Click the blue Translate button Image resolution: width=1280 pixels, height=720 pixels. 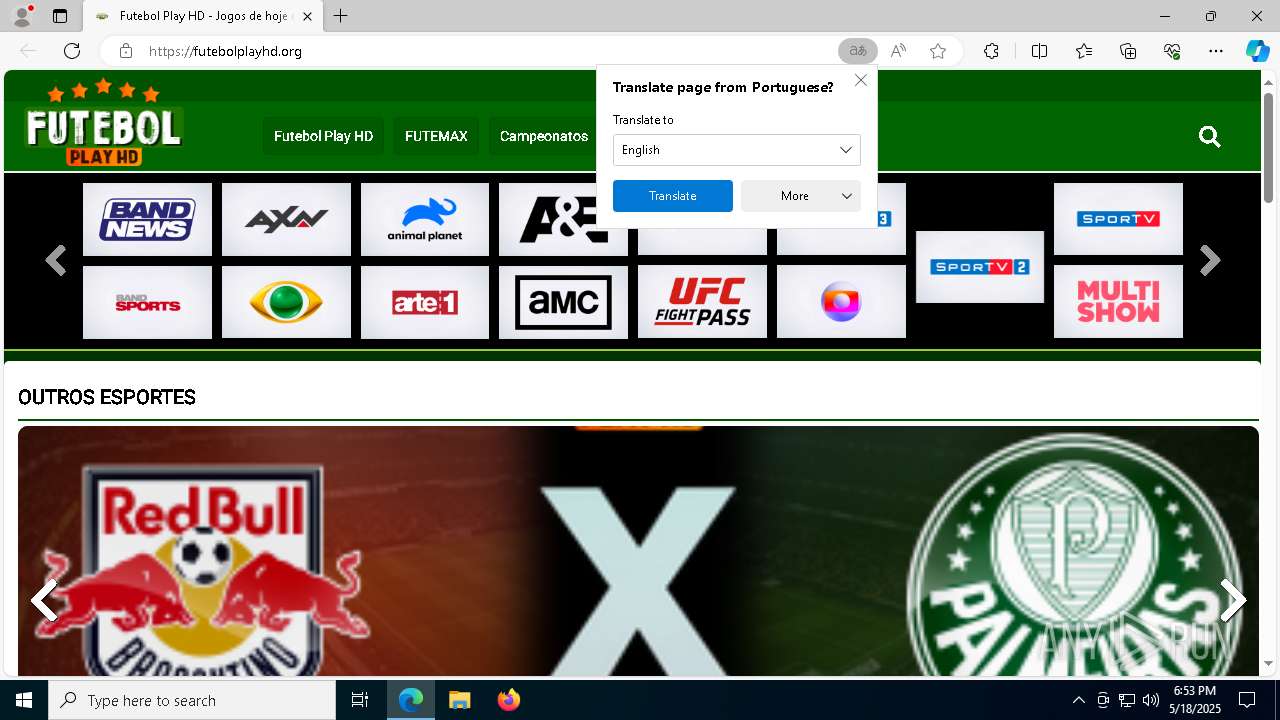673,196
